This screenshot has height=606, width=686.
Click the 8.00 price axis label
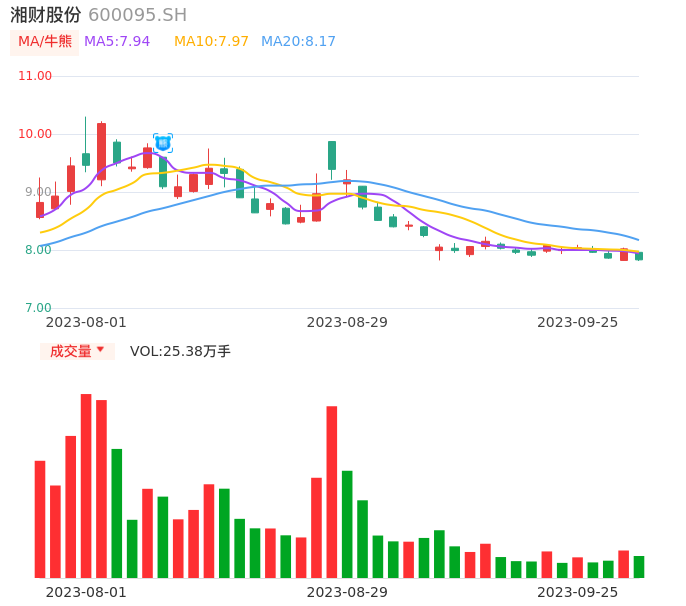38,250
